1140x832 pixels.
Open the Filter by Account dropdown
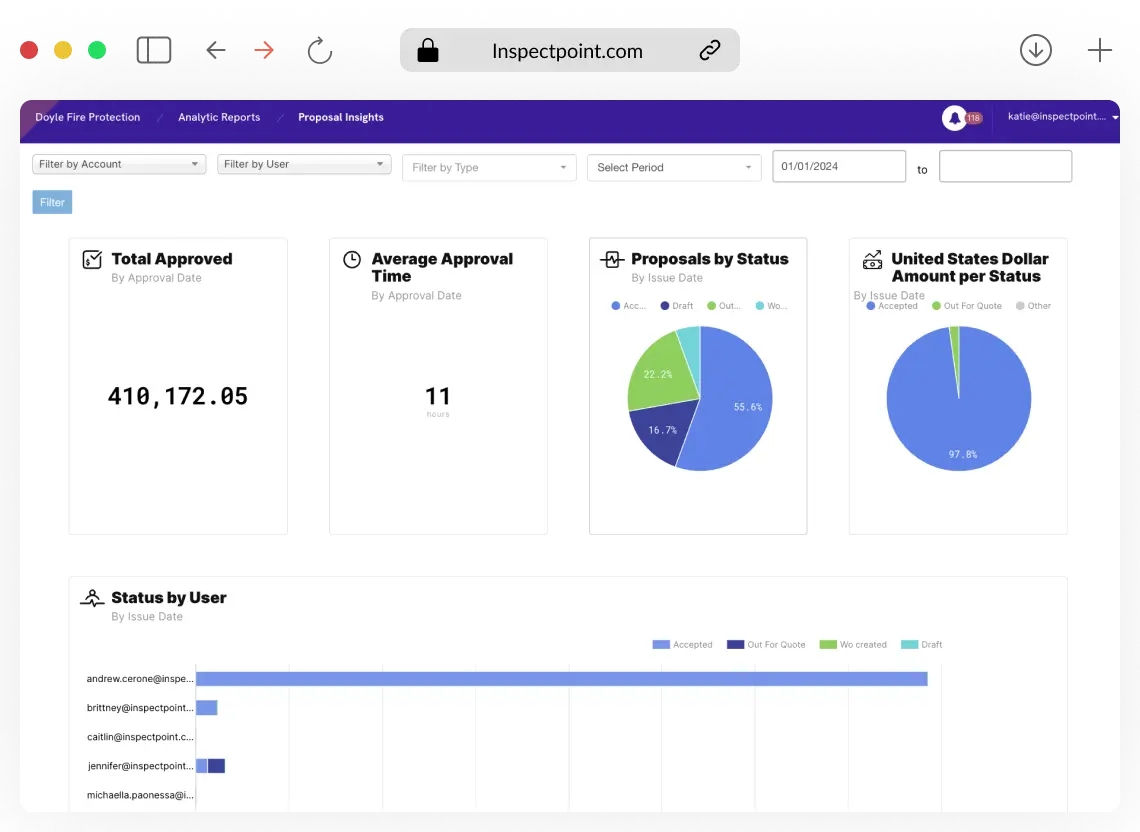[119, 164]
